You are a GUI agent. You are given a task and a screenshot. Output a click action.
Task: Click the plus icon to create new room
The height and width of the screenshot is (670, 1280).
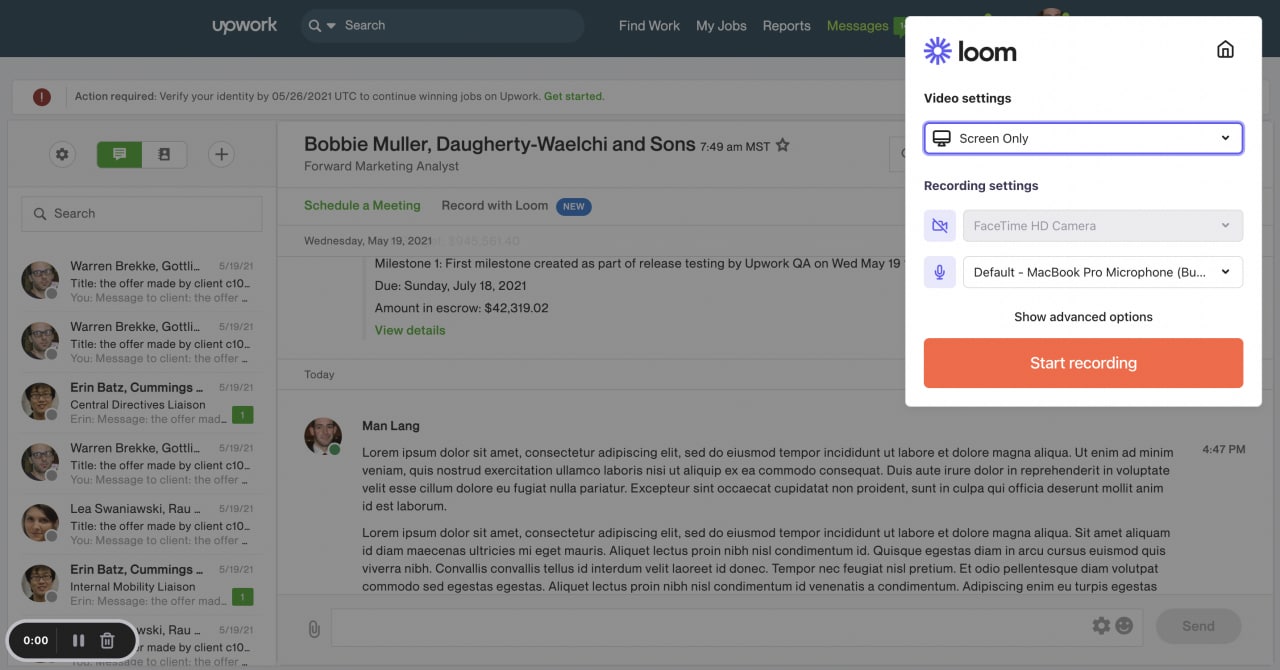click(221, 154)
